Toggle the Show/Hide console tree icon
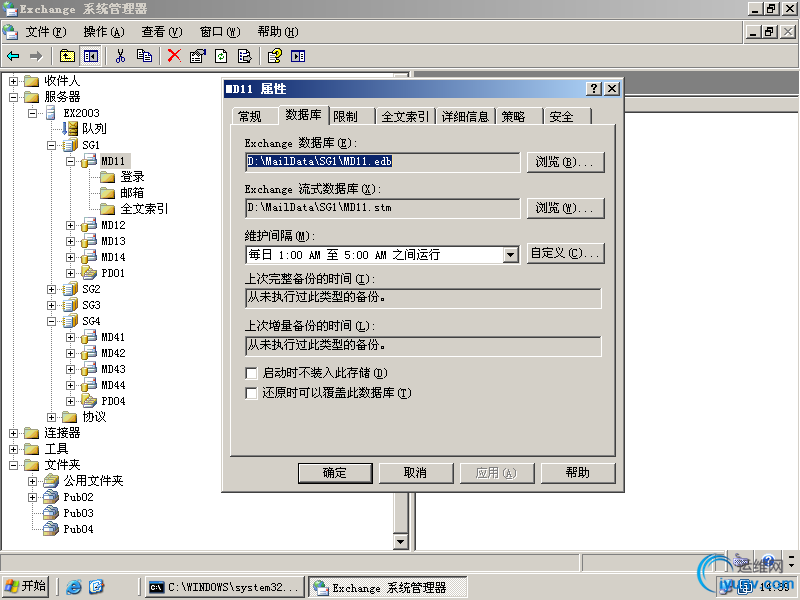Viewport: 800px width, 600px height. click(91, 56)
